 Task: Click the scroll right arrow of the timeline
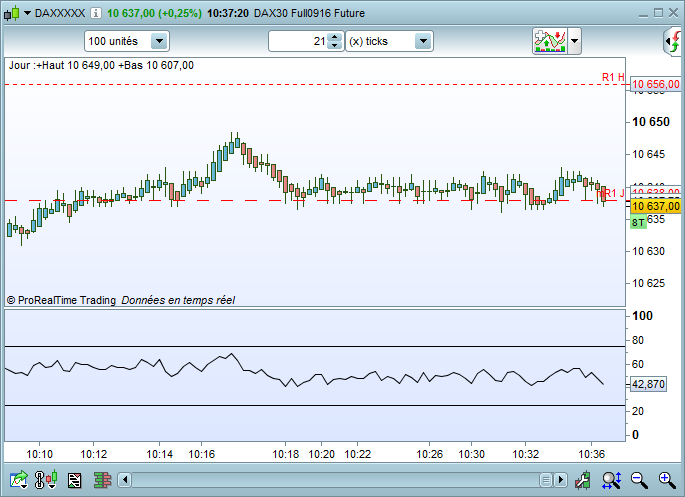pos(560,480)
